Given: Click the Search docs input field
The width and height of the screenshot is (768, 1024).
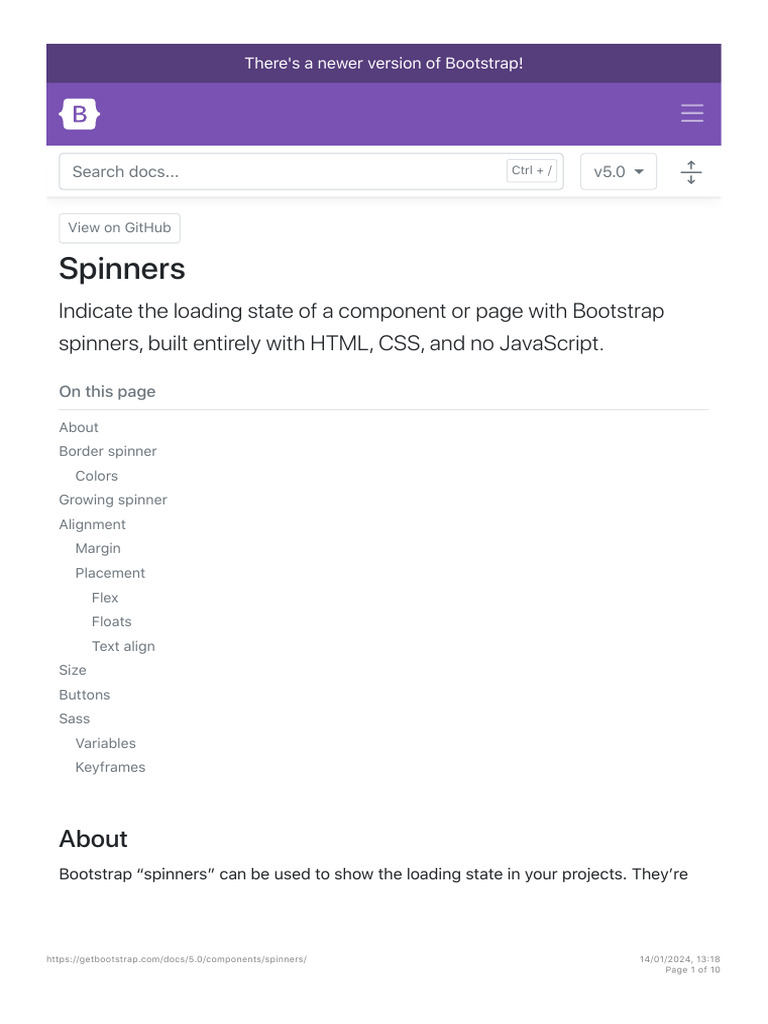Looking at the screenshot, I should [280, 172].
